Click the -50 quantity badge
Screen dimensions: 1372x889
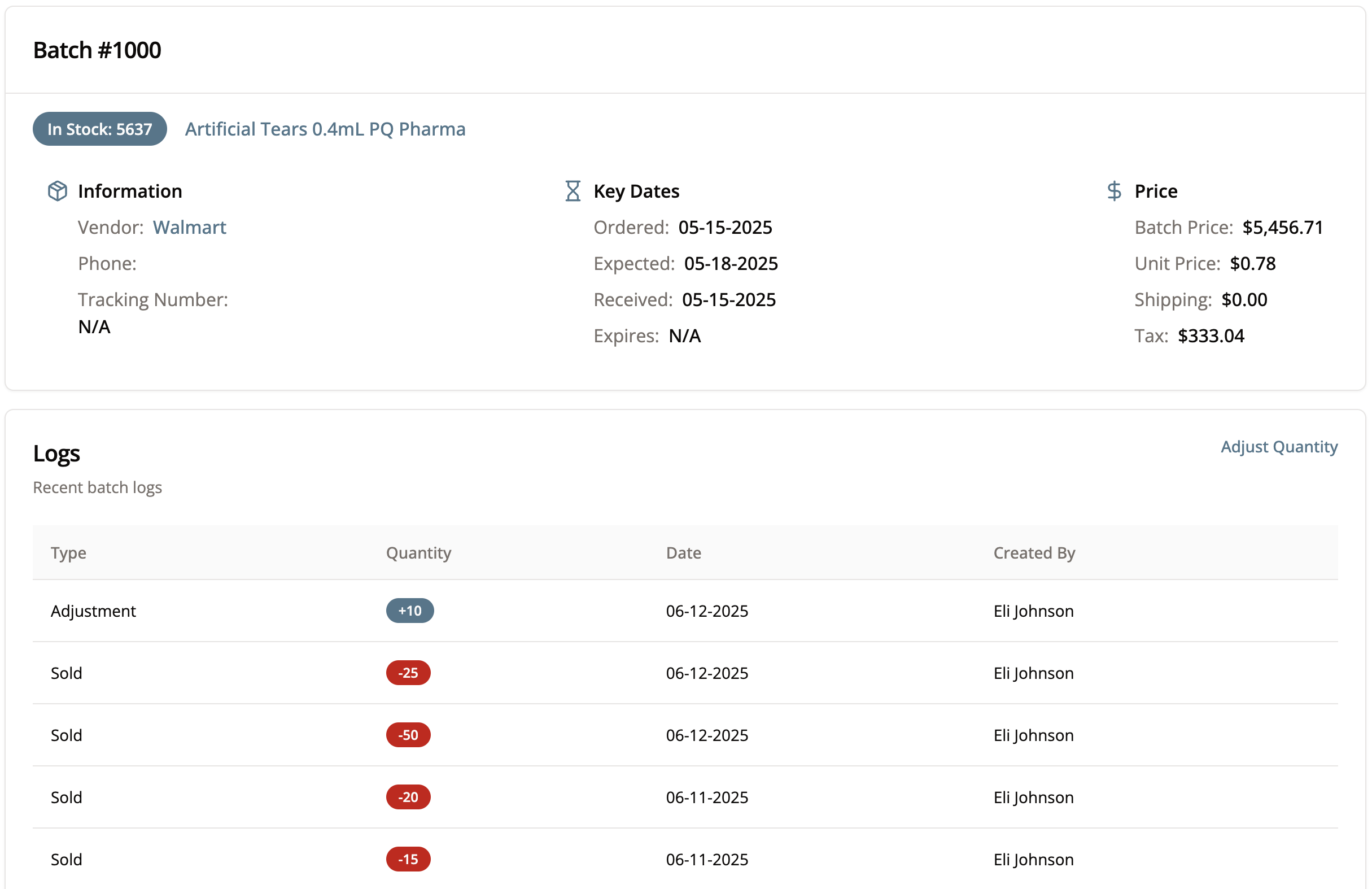[408, 735]
